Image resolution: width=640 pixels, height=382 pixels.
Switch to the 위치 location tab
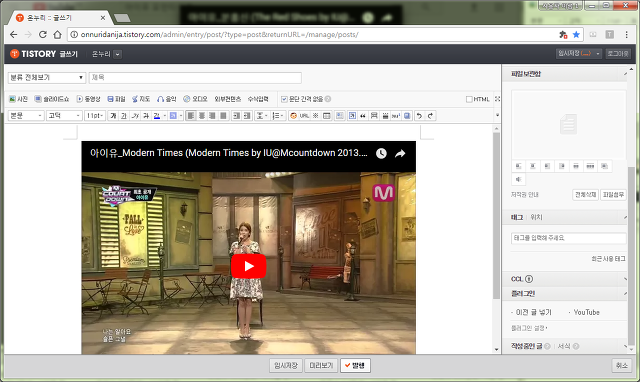pos(536,218)
